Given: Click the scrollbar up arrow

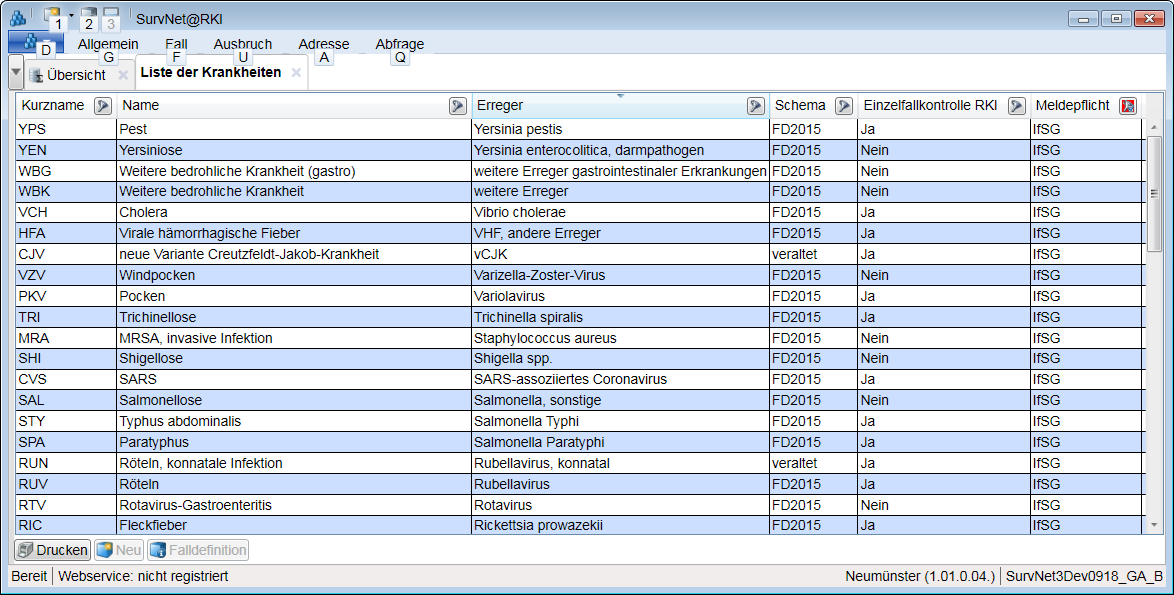Looking at the screenshot, I should 1153,128.
